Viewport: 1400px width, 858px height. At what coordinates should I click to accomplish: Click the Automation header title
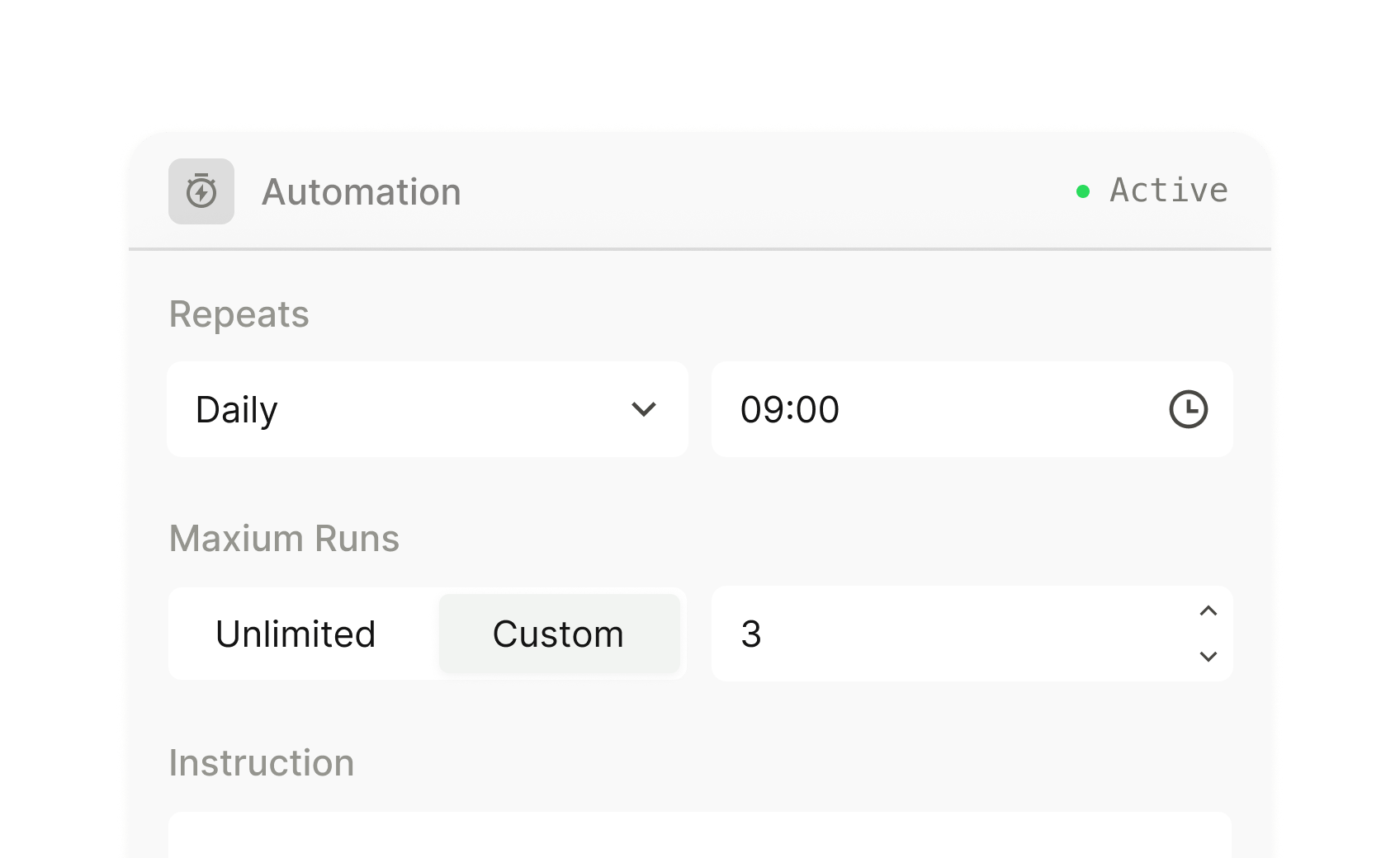tap(362, 191)
